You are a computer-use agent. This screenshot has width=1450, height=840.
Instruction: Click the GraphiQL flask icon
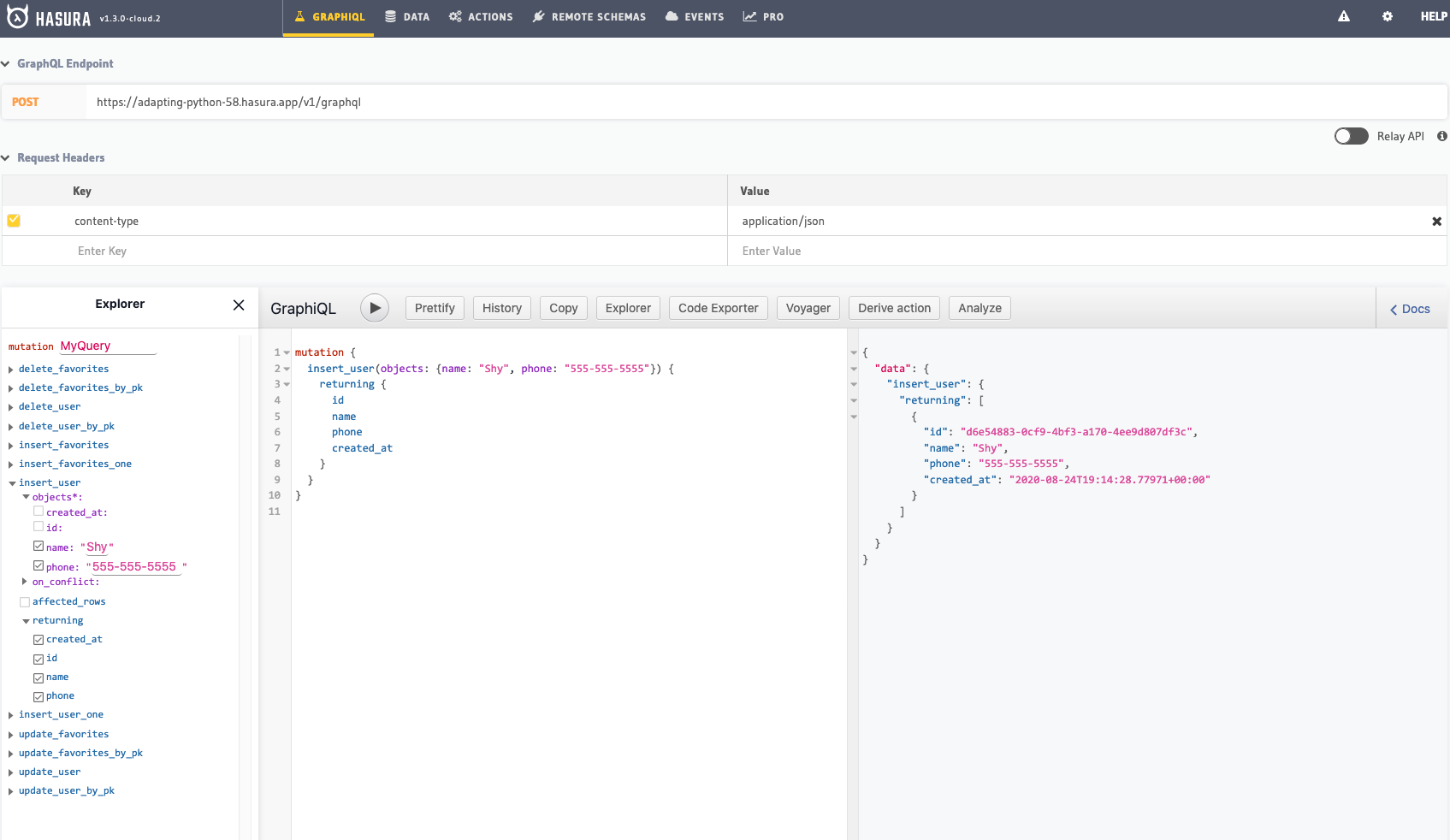pos(299,16)
